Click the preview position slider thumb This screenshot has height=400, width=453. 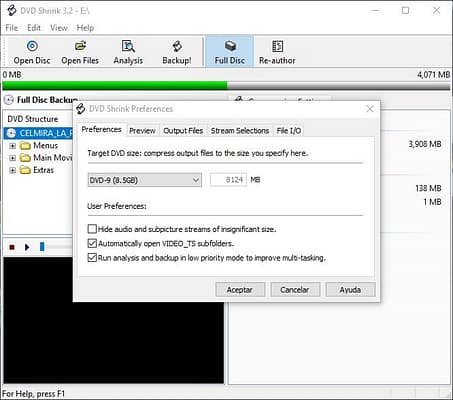[x=42, y=247]
